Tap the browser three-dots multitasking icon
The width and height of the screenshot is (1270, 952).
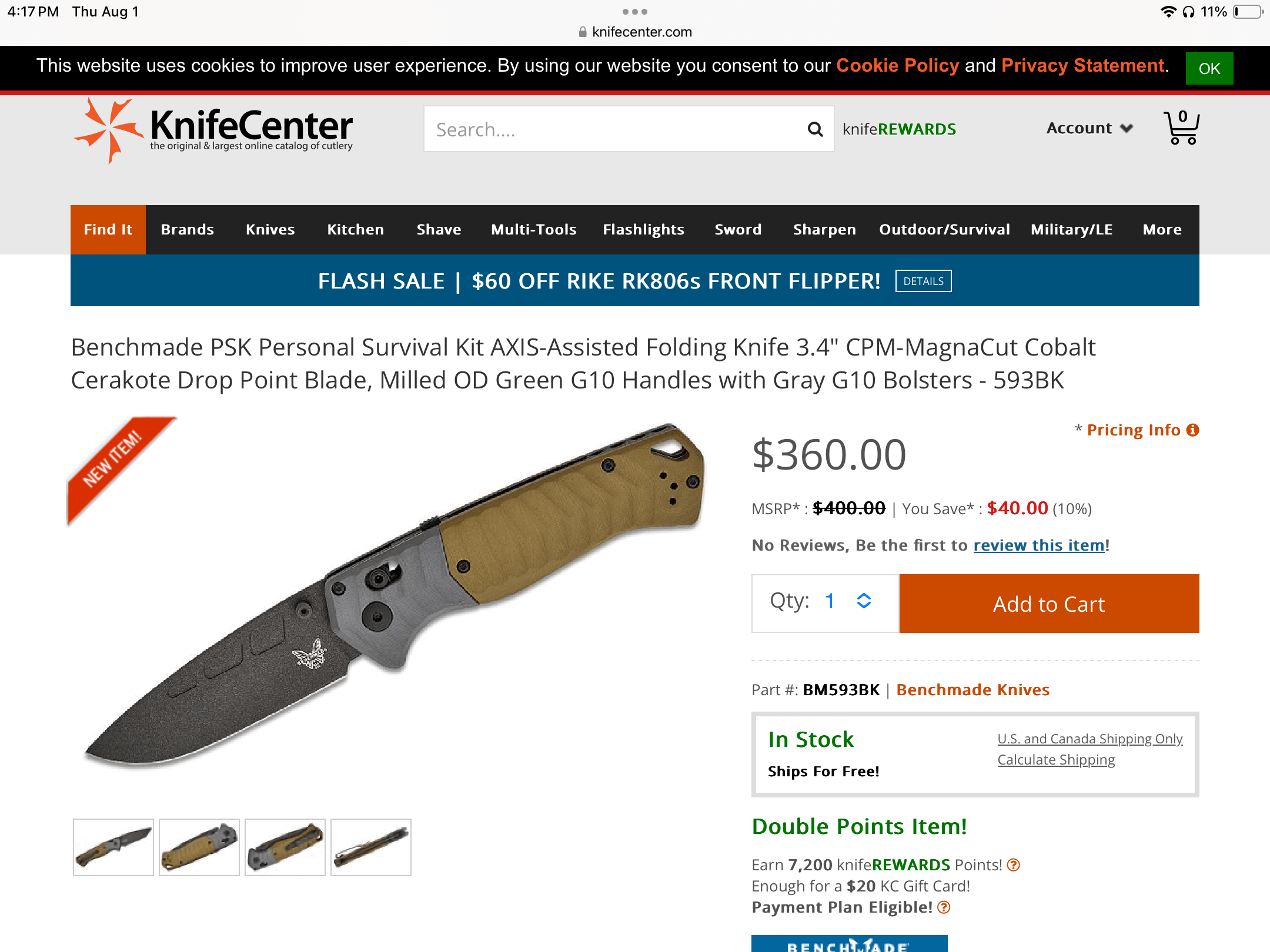tap(635, 12)
